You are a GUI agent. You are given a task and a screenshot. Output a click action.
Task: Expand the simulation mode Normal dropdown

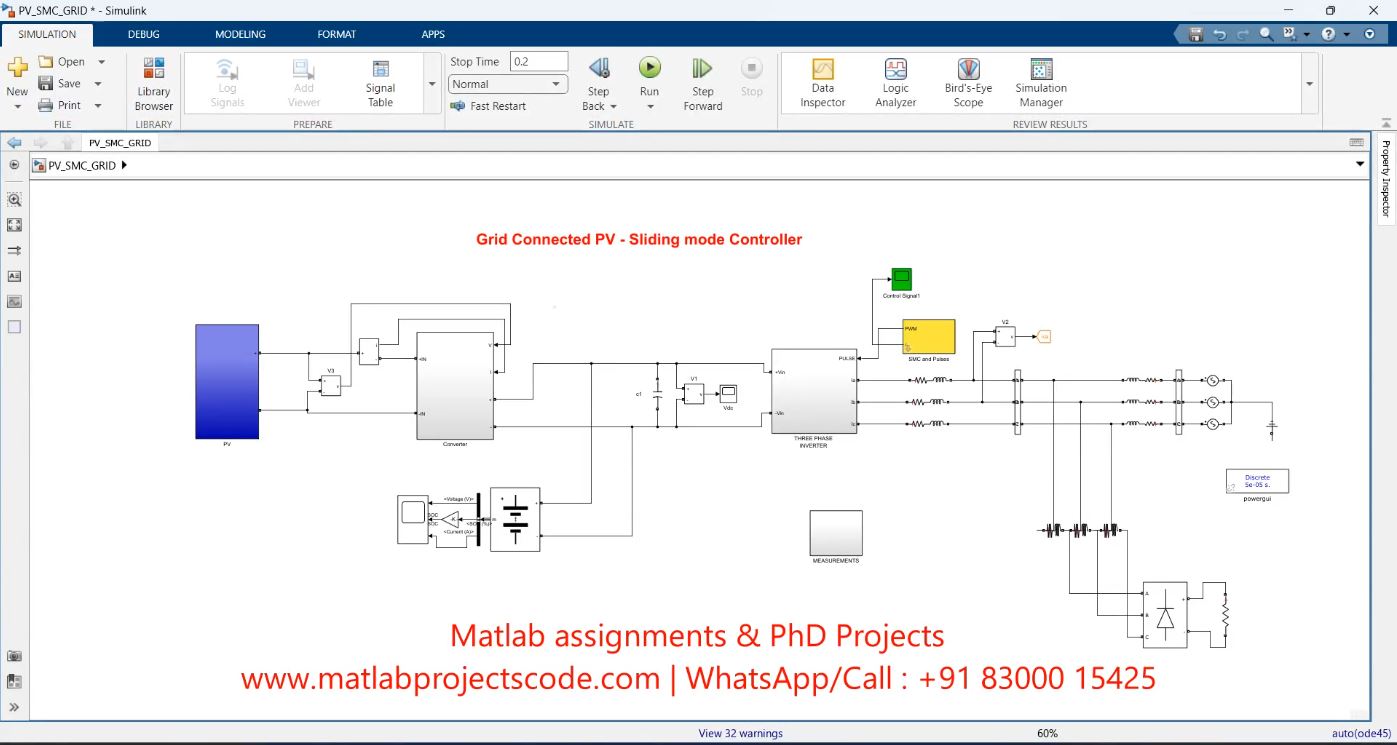tap(508, 84)
